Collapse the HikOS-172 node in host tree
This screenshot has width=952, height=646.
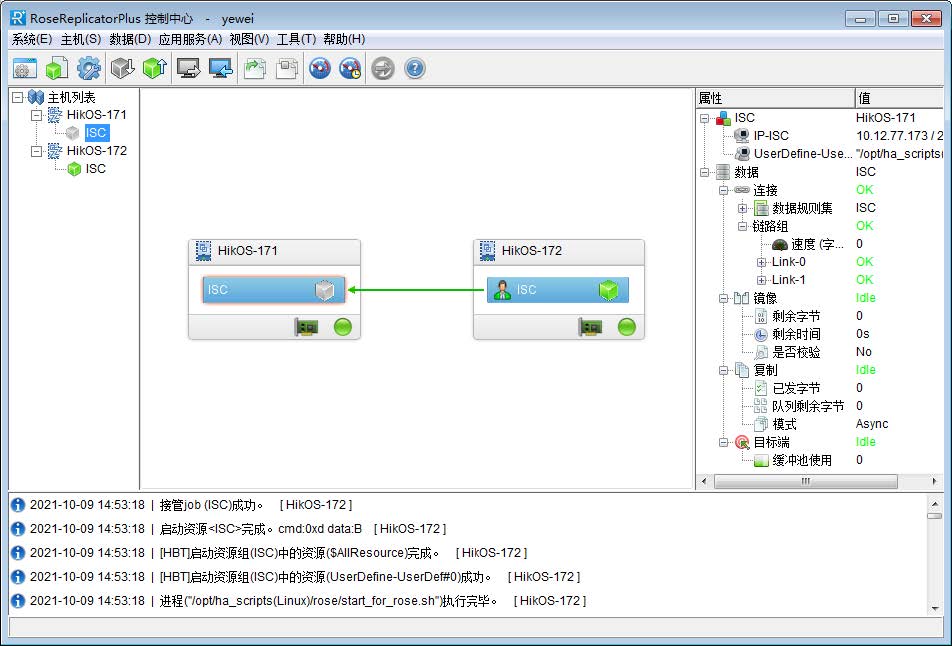[36, 151]
